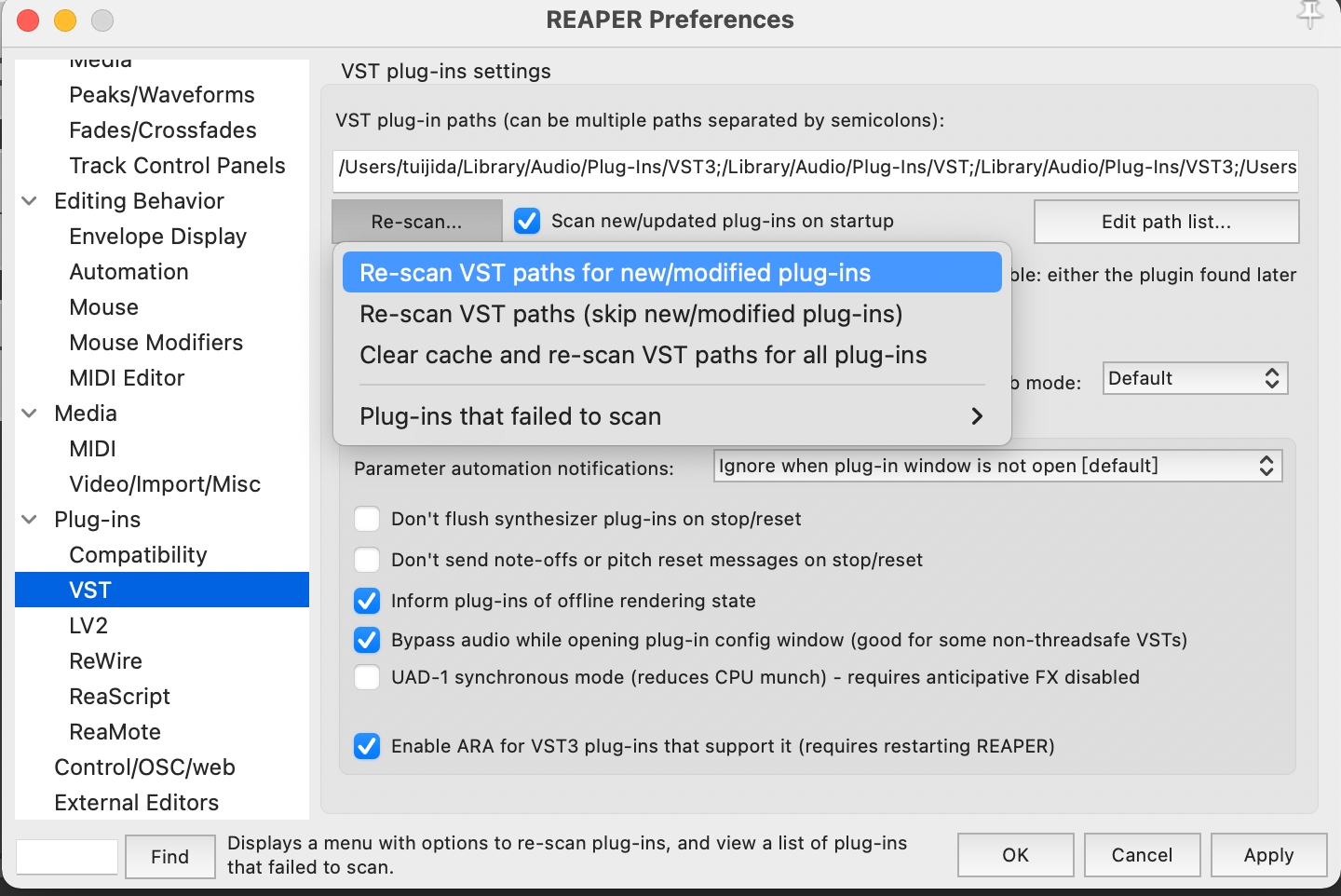Choose Clear cache and re-scan VST paths
1341x896 pixels.
coord(643,355)
